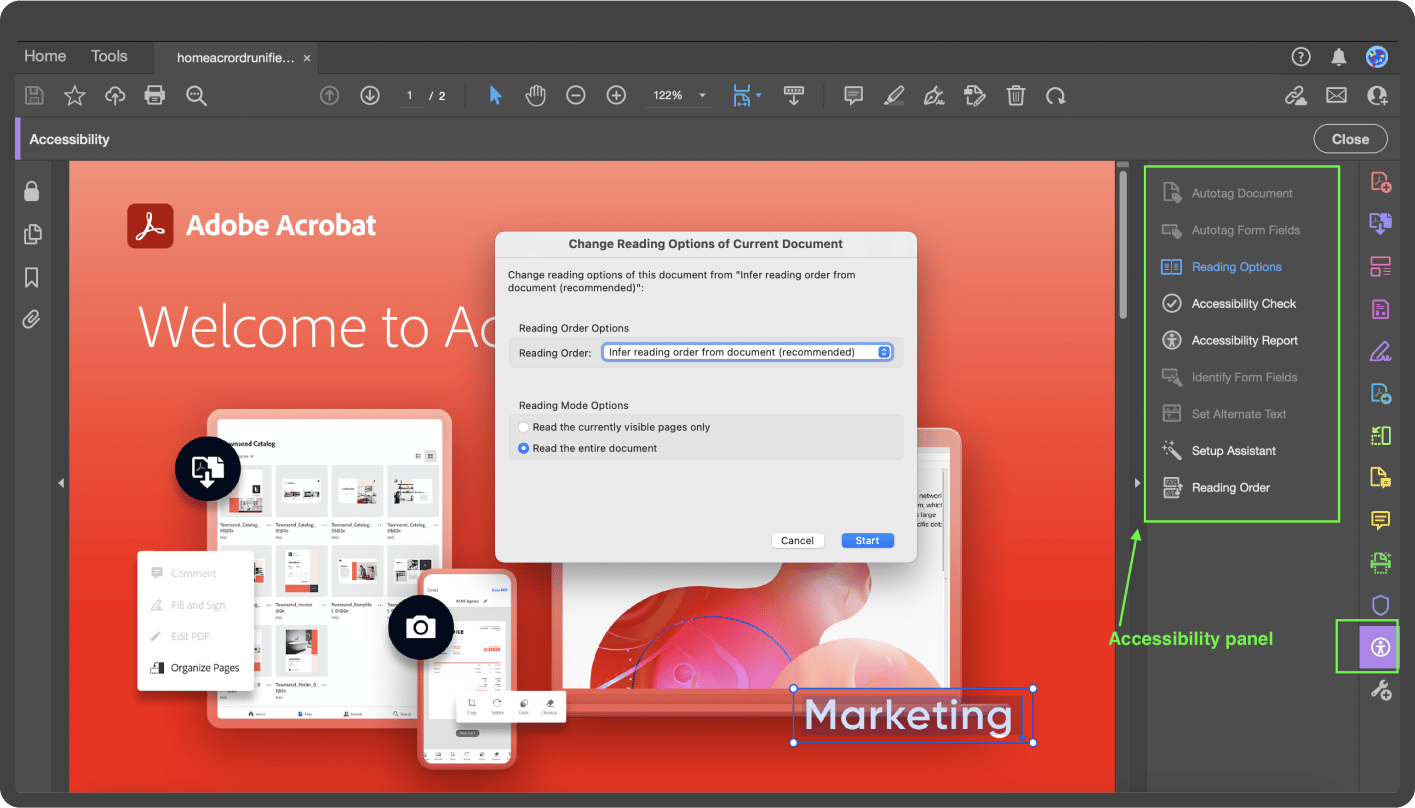Open Accessibility Check in panel

tap(1243, 304)
